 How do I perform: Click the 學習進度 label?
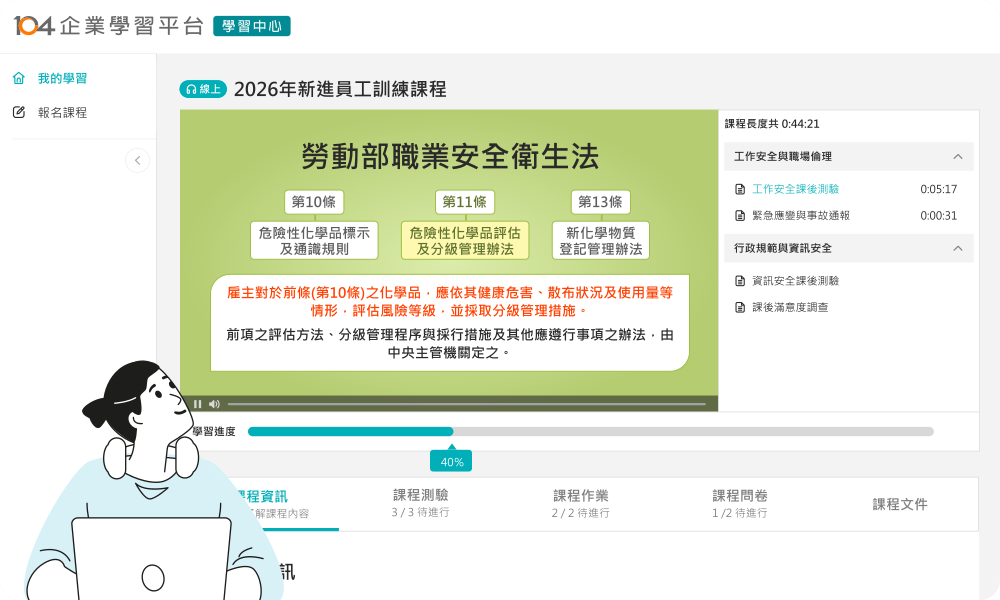pos(214,432)
